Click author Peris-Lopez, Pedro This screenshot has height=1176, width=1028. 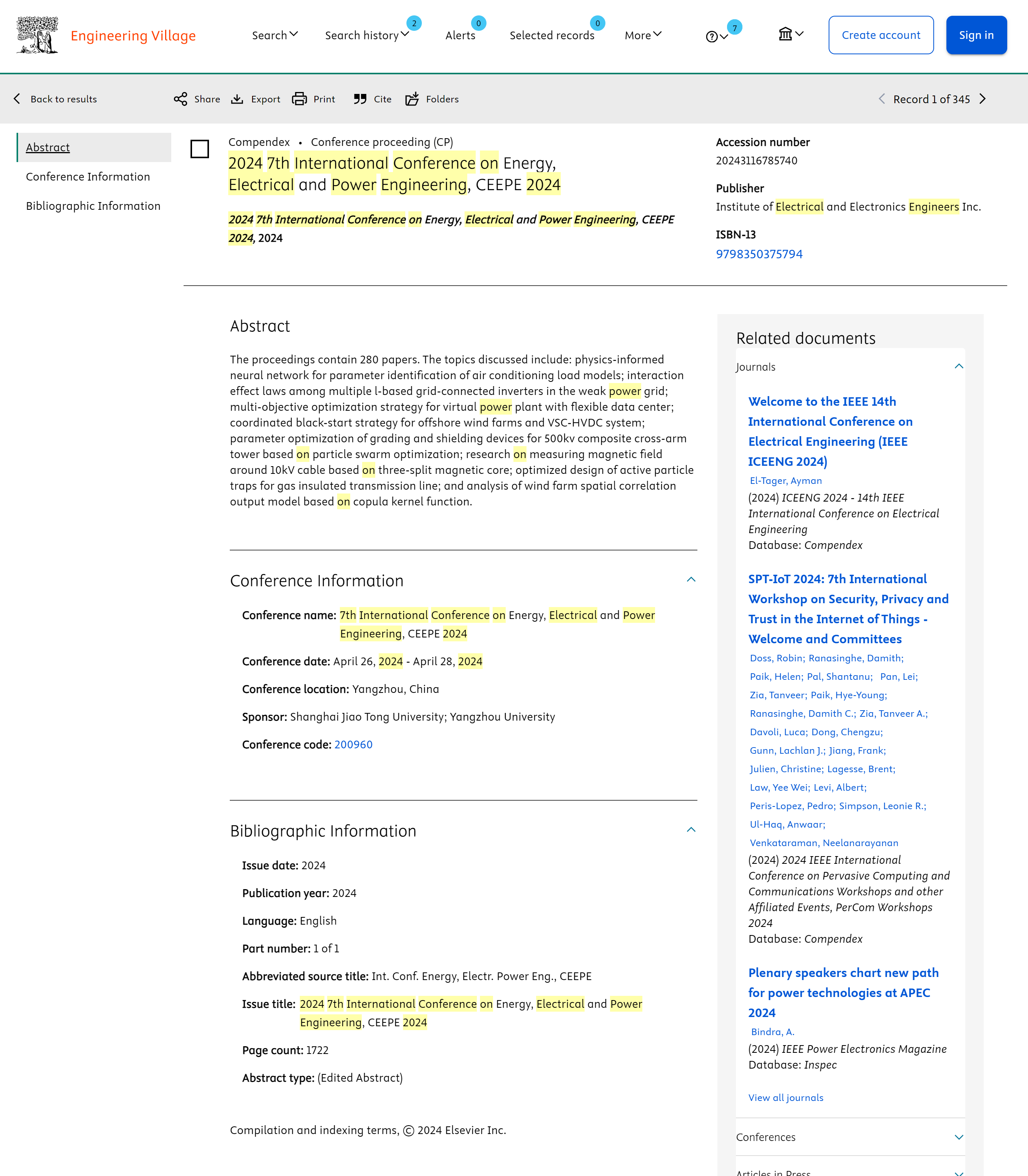pos(792,806)
